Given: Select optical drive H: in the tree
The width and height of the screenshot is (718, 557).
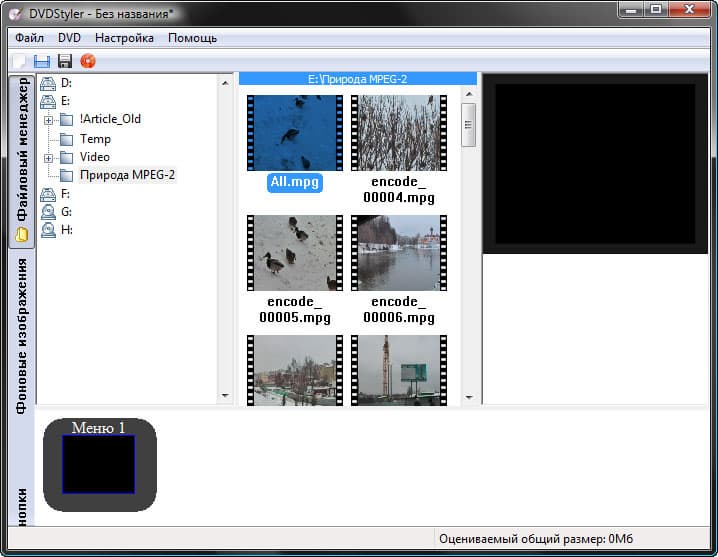Looking at the screenshot, I should (x=67, y=229).
